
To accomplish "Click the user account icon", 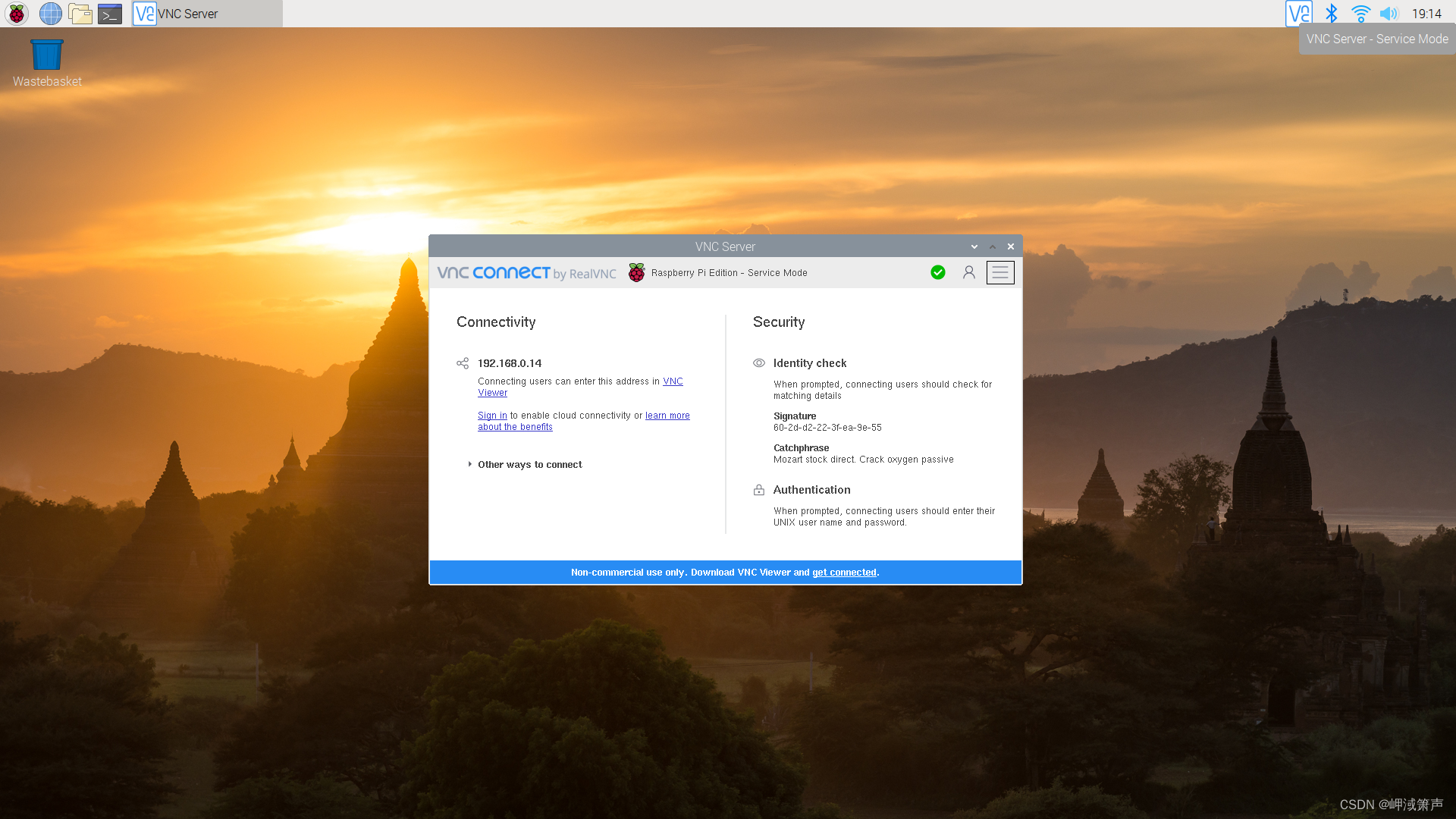I will click(x=968, y=272).
